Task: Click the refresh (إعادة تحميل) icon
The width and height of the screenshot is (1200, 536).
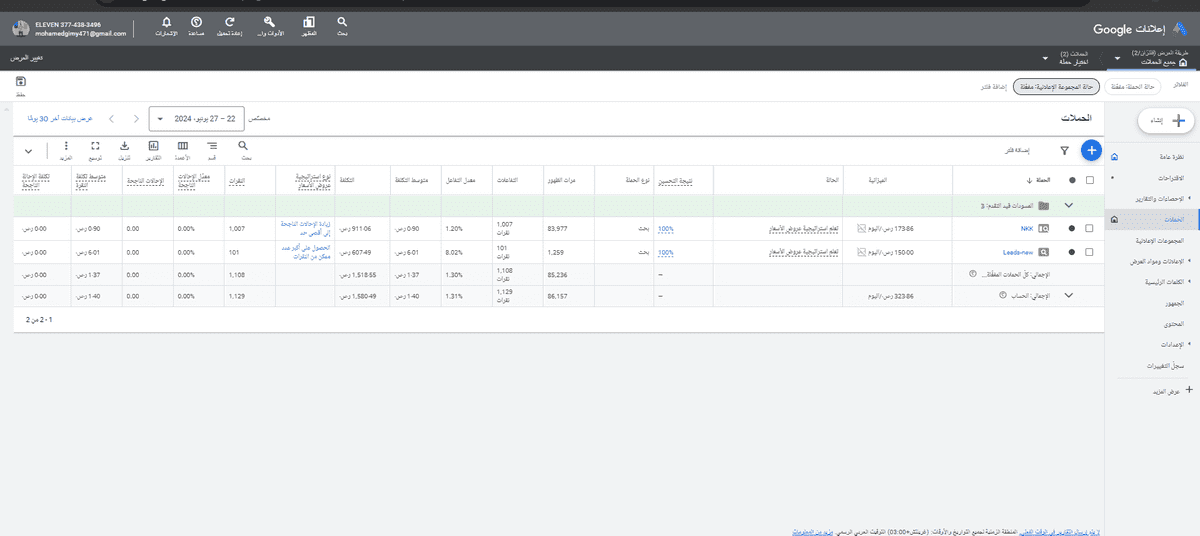Action: tap(230, 22)
